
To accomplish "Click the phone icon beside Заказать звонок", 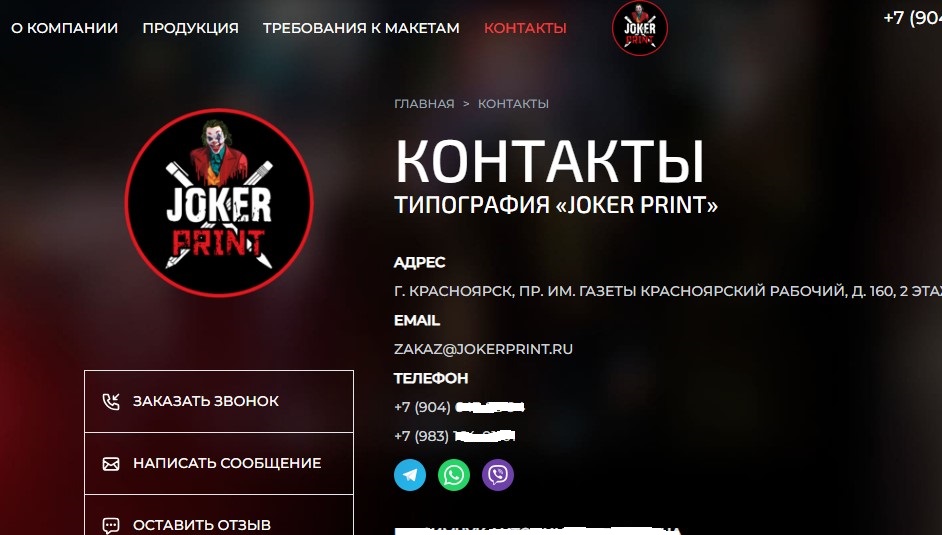I will tap(111, 401).
